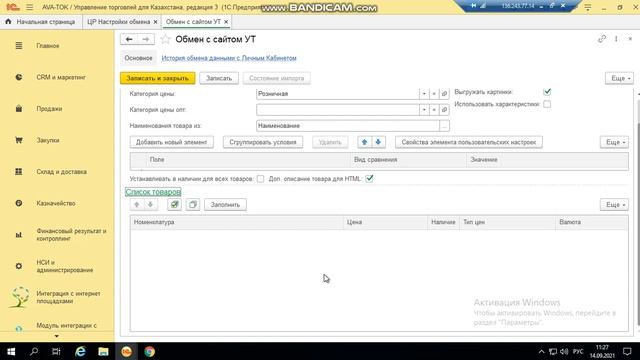Expand Категория цены опт dropdown list
The image size is (640, 360).
(x=424, y=110)
